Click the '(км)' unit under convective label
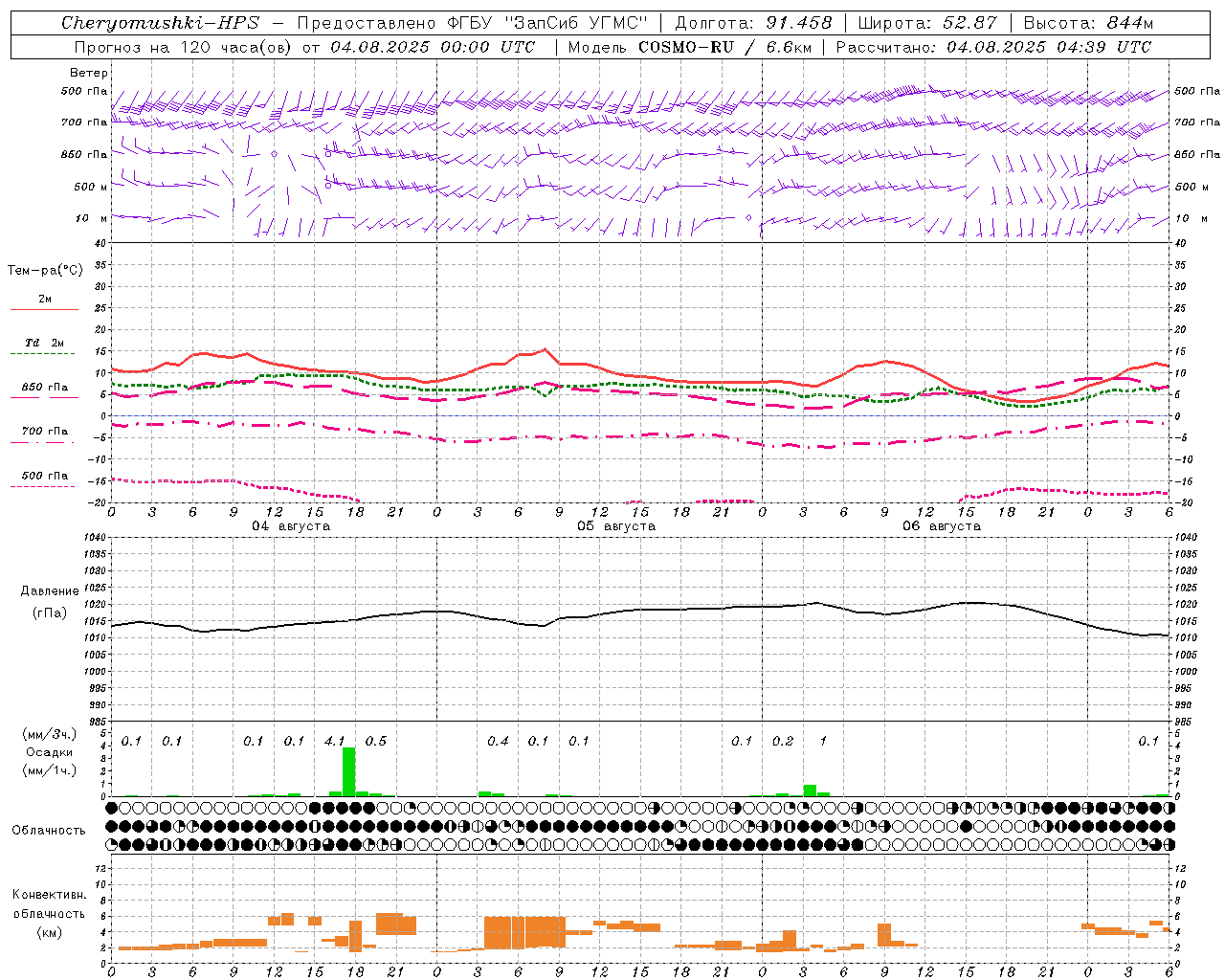The width and height of the screenshot is (1225, 980). [49, 932]
